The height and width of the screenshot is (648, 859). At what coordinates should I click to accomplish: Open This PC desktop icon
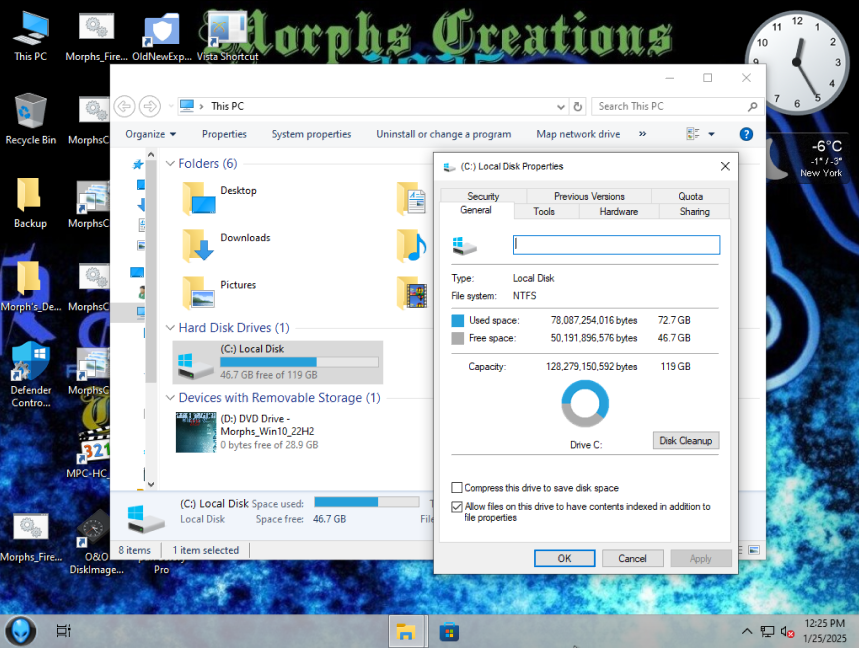click(31, 35)
